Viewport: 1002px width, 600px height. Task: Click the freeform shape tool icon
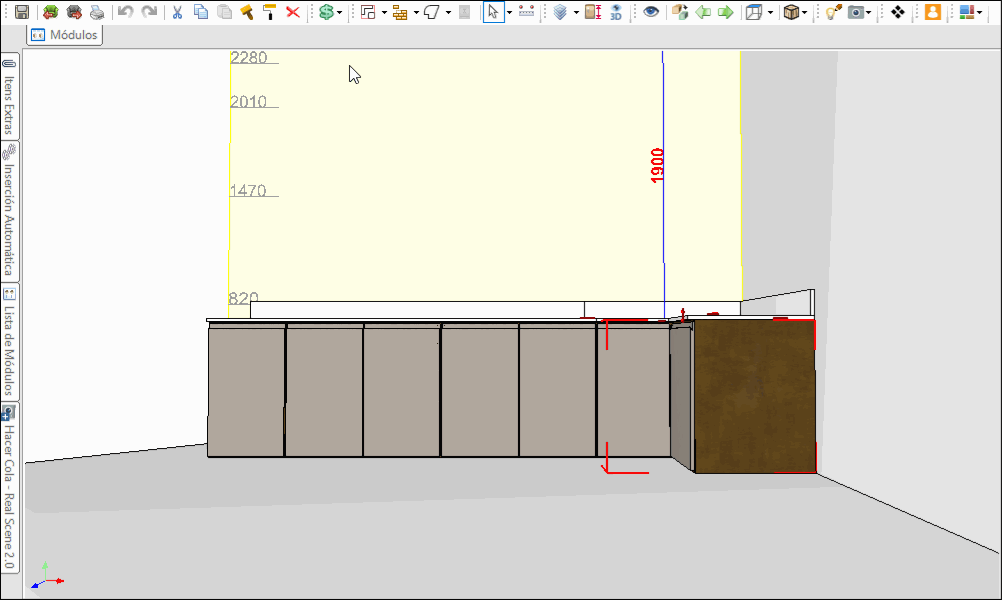coord(432,12)
